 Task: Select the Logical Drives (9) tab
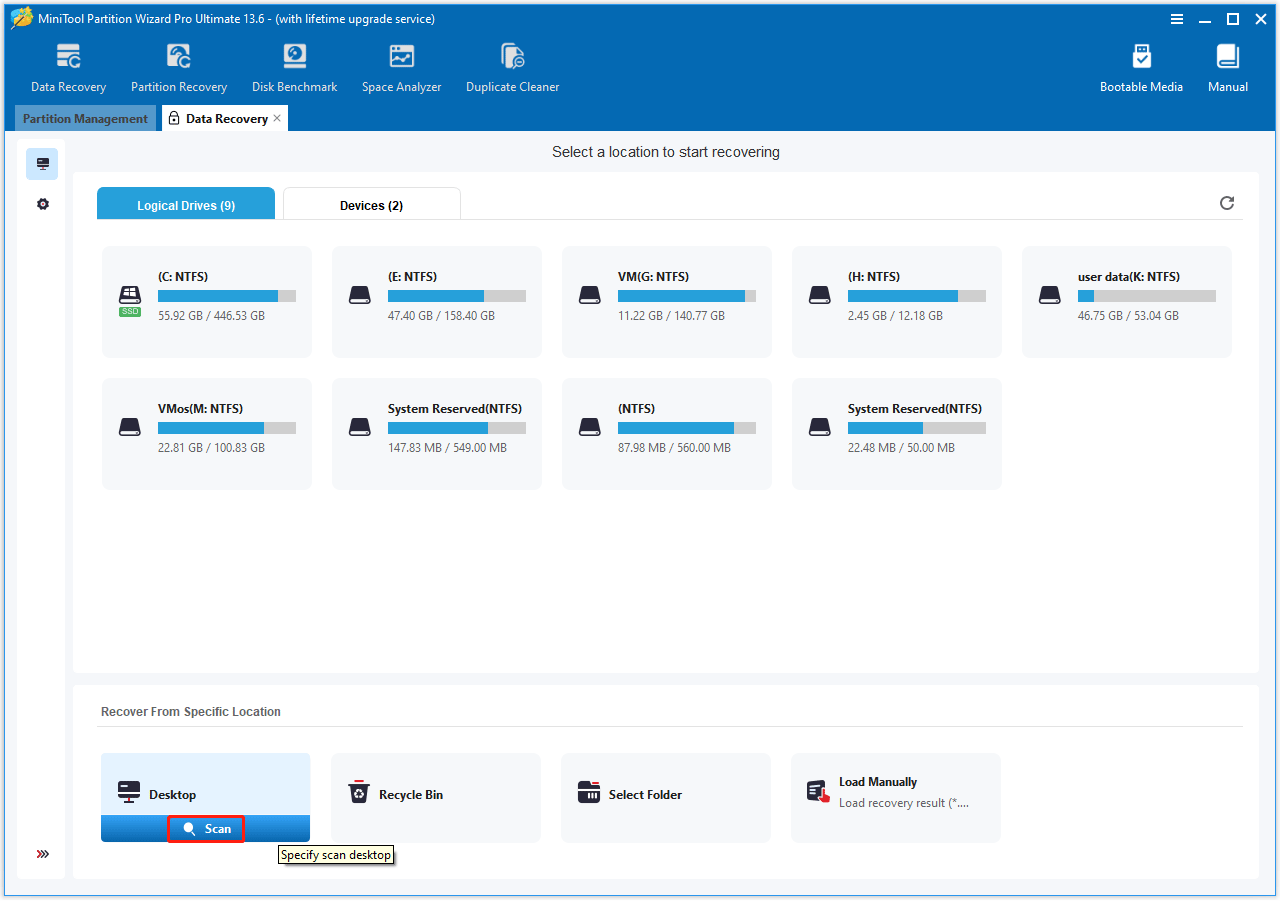point(186,205)
